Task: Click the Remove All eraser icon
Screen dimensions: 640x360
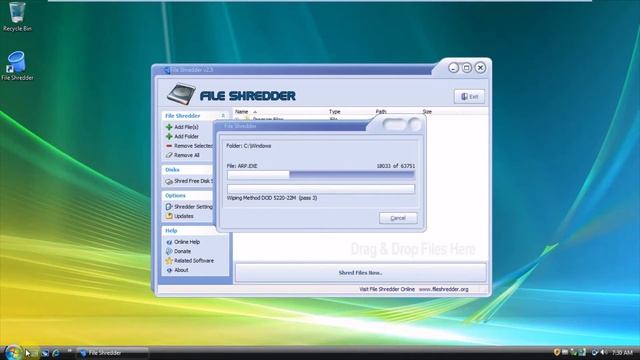Action: (x=169, y=155)
